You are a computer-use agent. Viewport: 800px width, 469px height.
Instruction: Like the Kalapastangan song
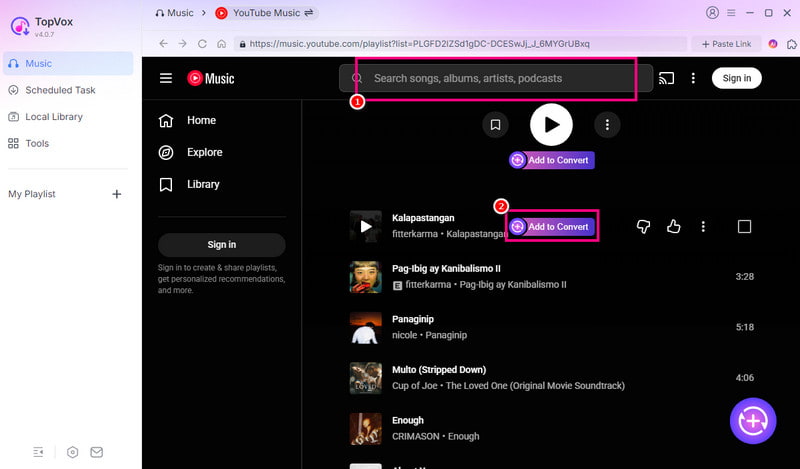tap(673, 227)
